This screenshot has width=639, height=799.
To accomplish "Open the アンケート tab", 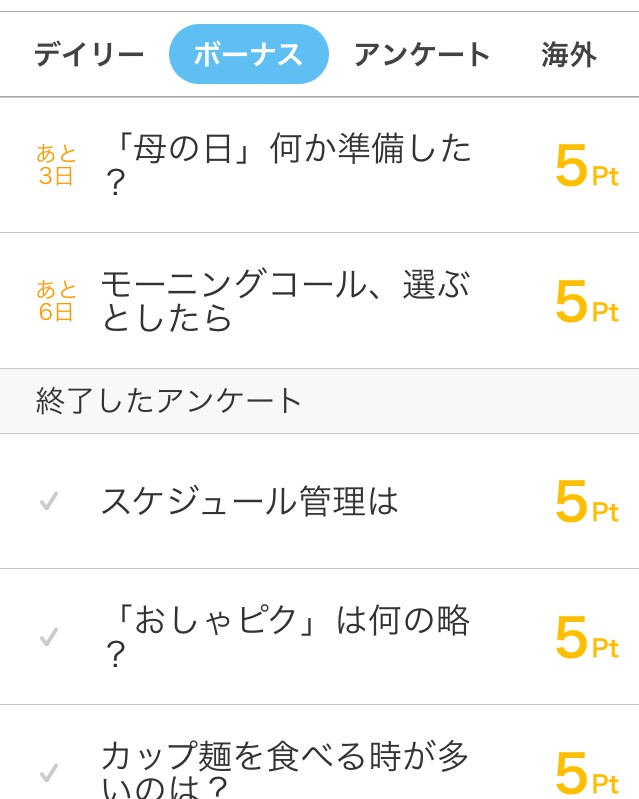I will click(421, 55).
